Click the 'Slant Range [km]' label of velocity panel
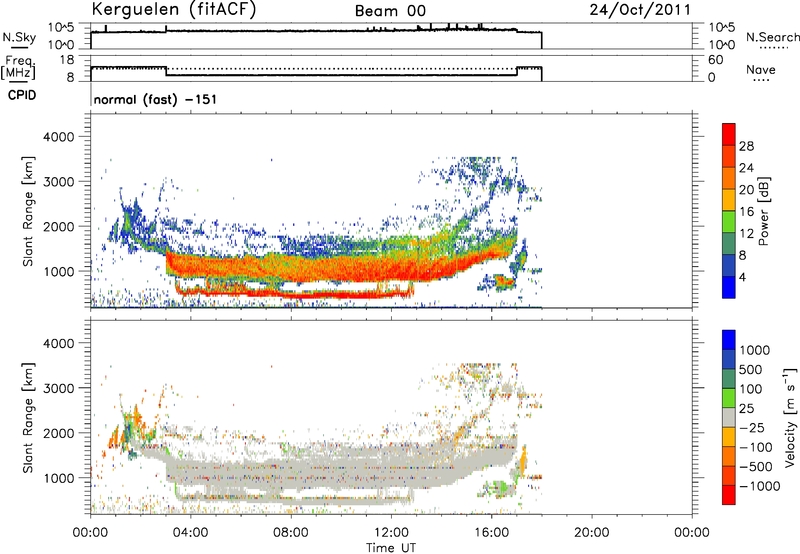Screen dimensions: 800x554 [x=28, y=418]
